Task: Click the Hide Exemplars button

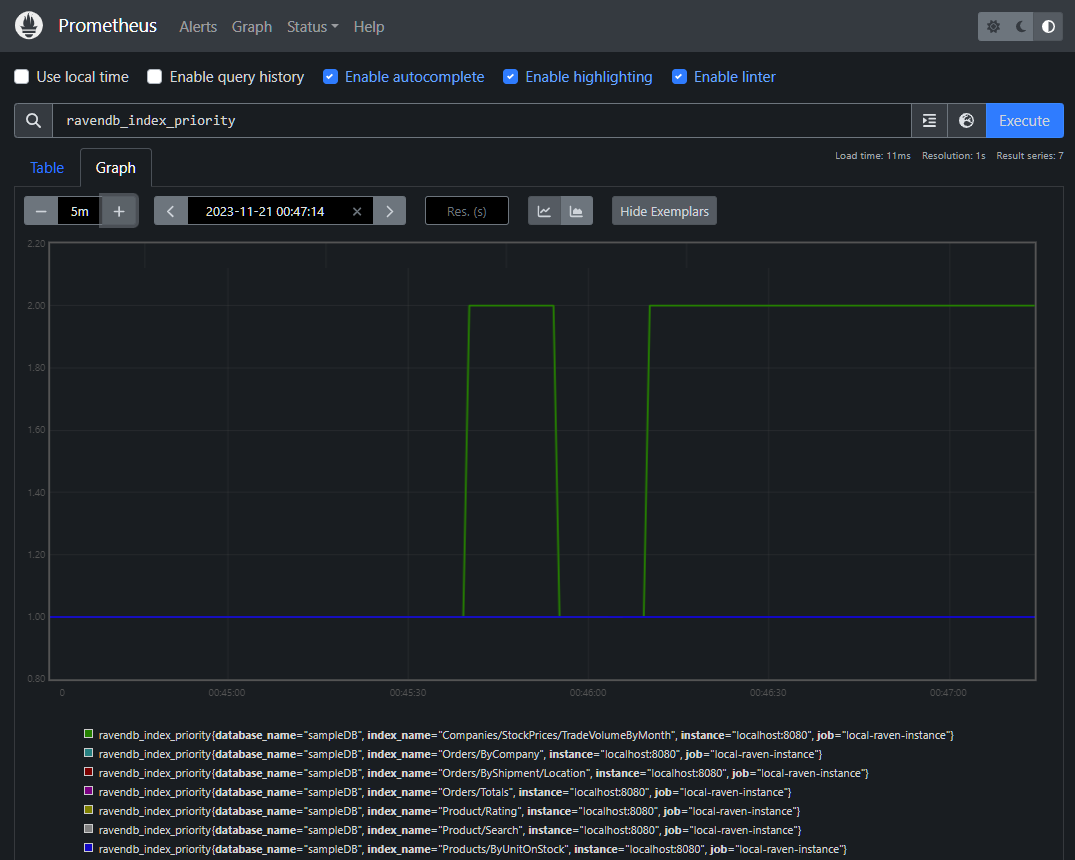Action: pyautogui.click(x=664, y=211)
